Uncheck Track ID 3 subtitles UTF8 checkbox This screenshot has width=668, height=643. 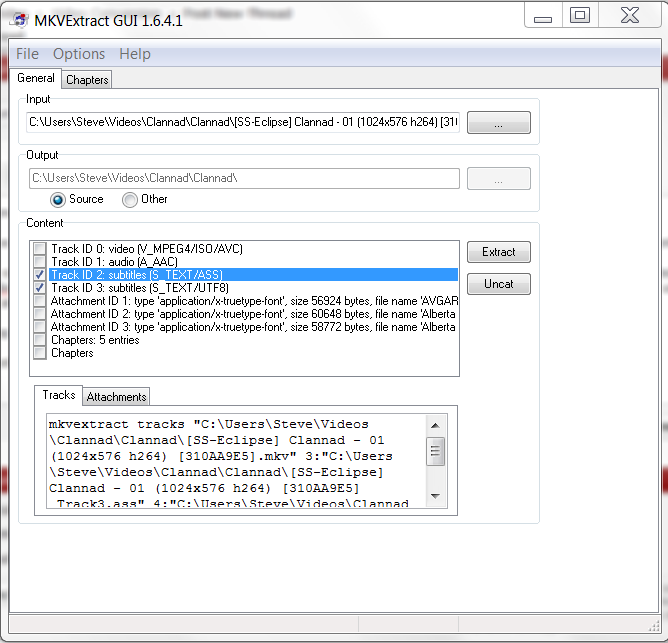40,288
